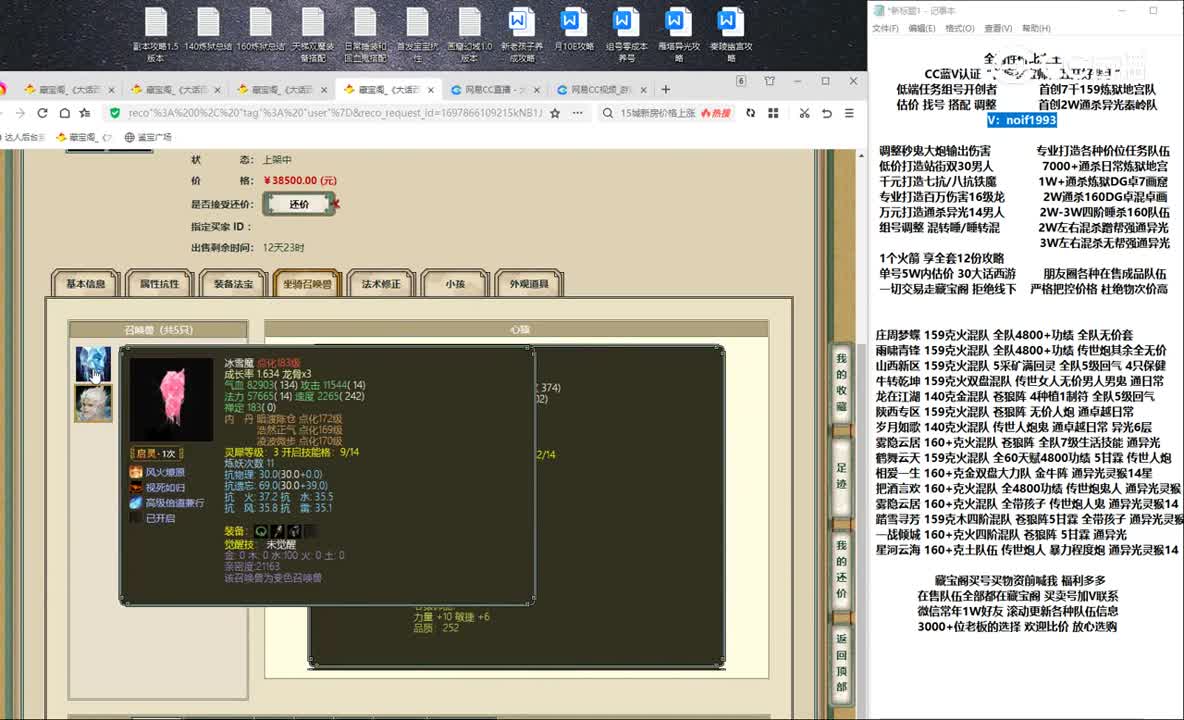Open the browser home page icon

(x=65, y=113)
